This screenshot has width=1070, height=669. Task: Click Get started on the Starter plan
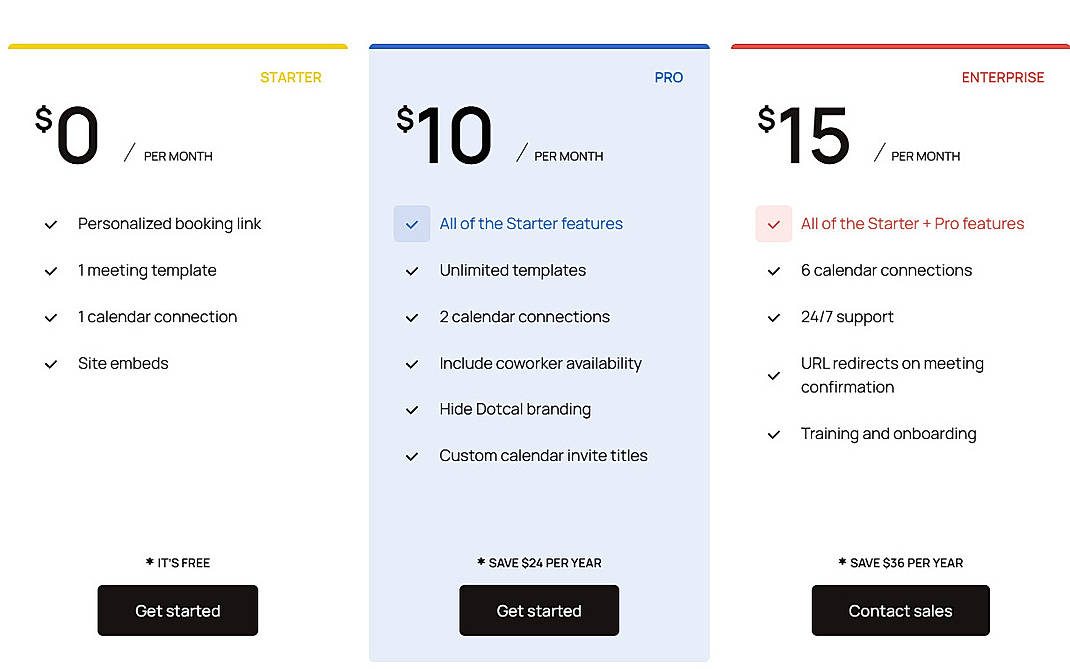point(177,610)
